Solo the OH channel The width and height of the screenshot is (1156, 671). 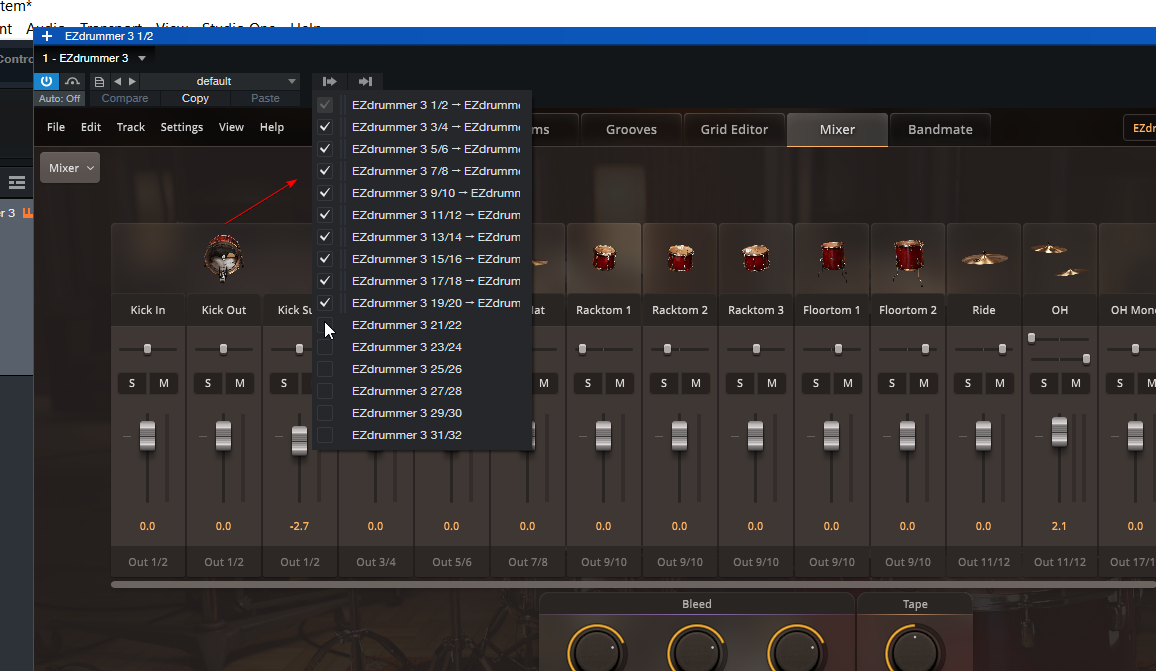coord(1043,383)
